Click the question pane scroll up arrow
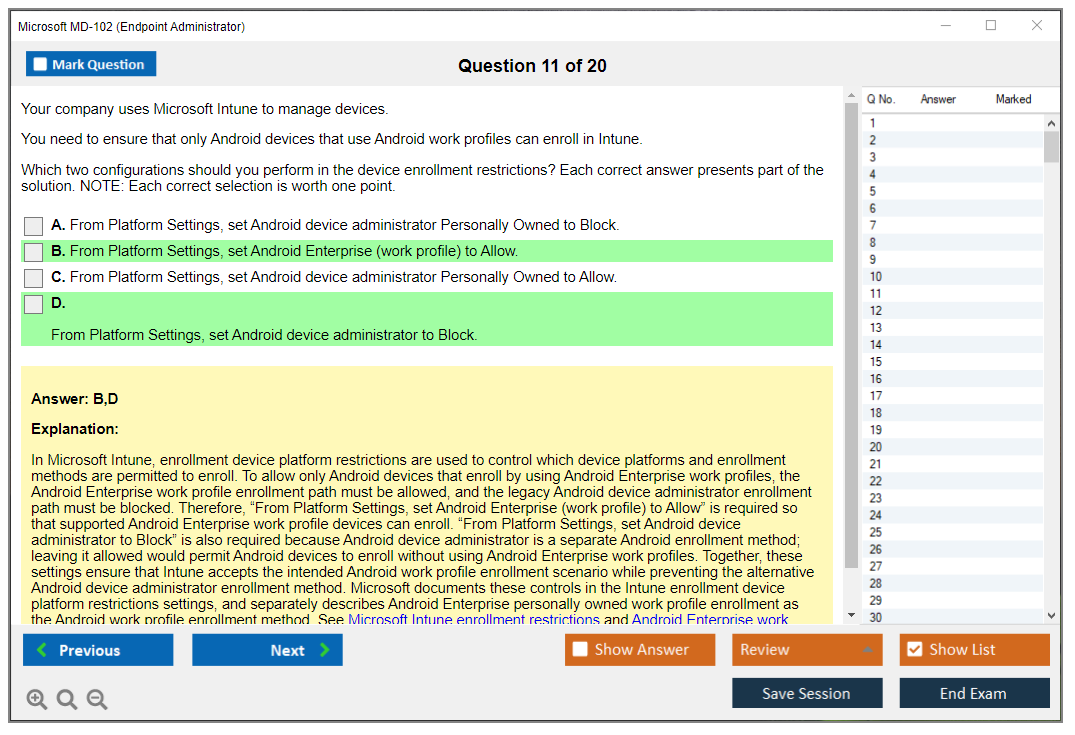The image size is (1075, 735). [851, 95]
